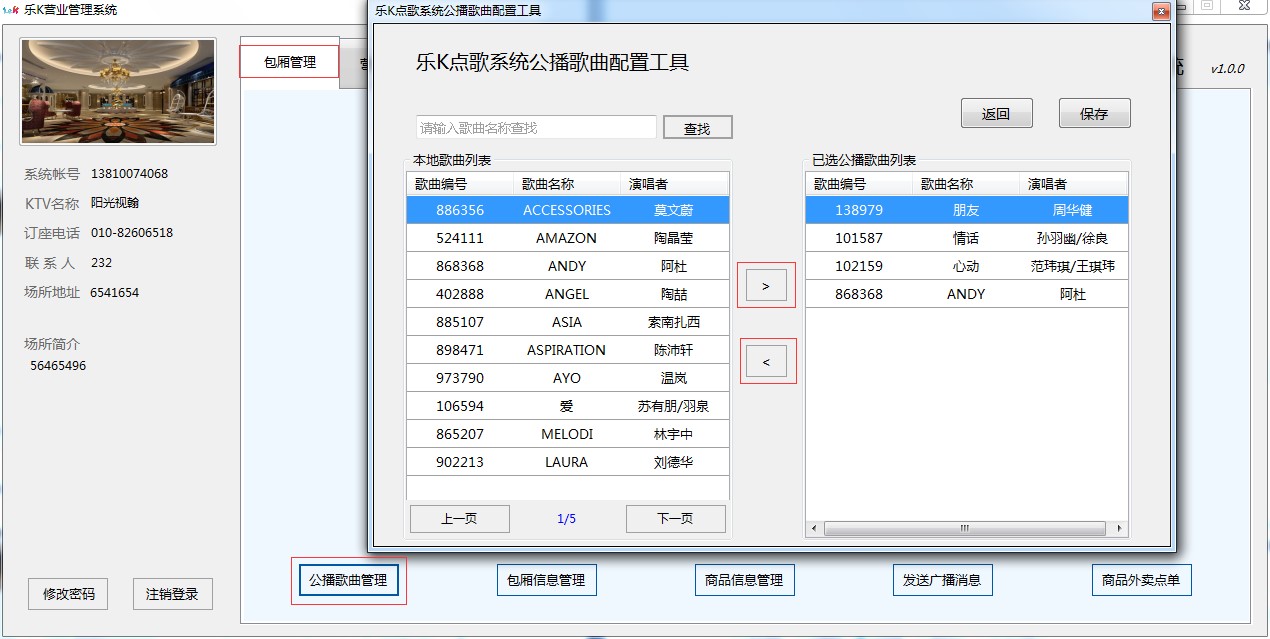
Task: Select the ASIA song row
Action: point(567,322)
